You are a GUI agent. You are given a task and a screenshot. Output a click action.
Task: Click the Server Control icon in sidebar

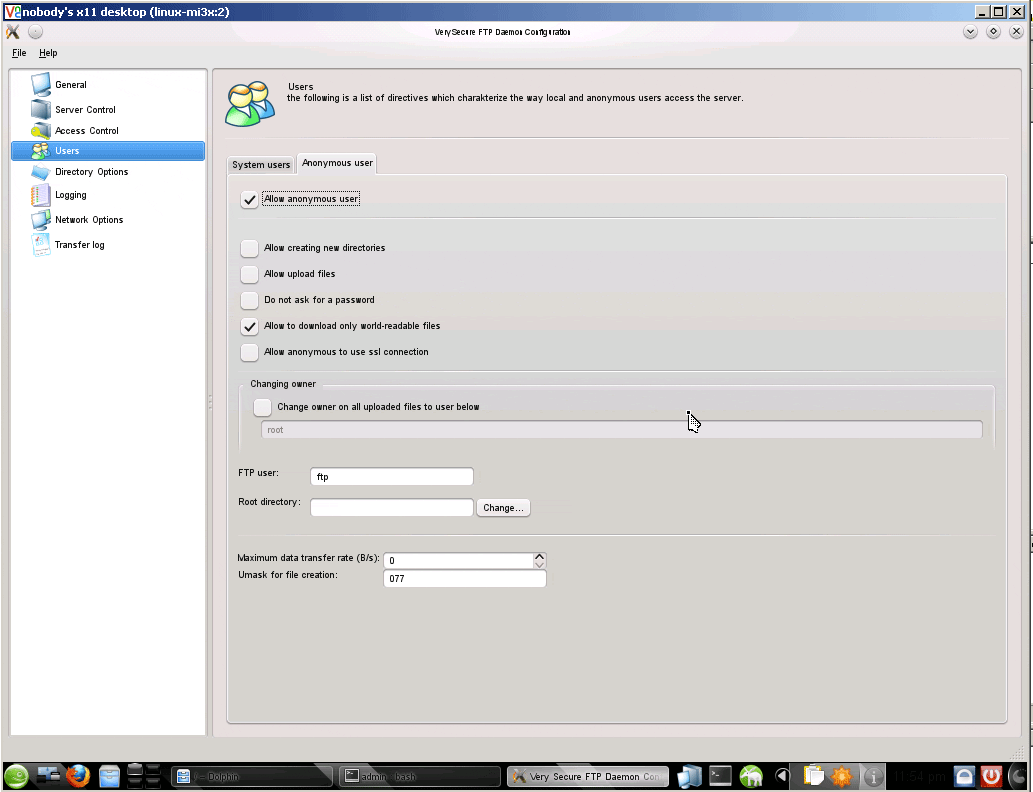[41, 109]
